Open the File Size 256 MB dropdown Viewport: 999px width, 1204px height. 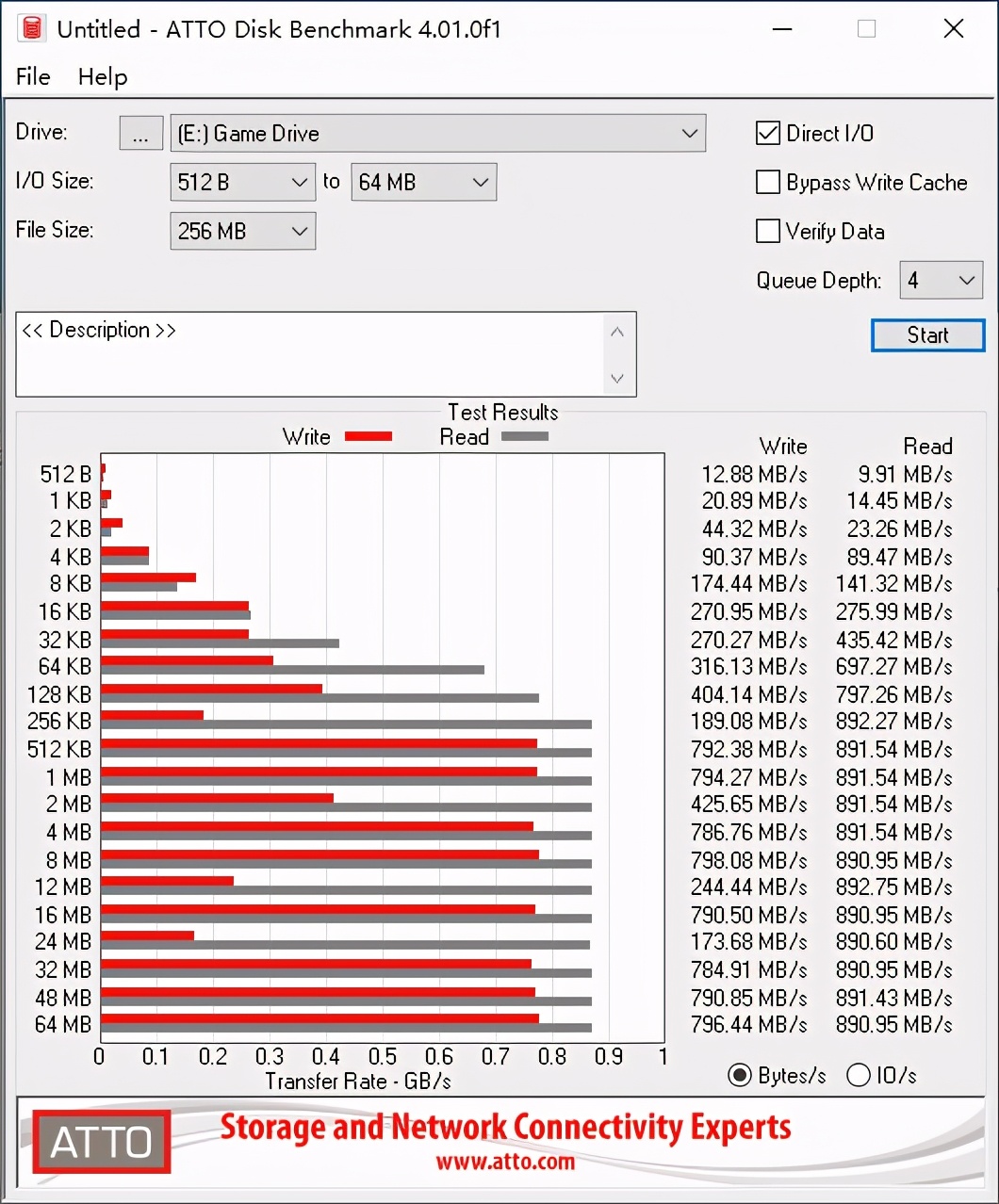(242, 231)
